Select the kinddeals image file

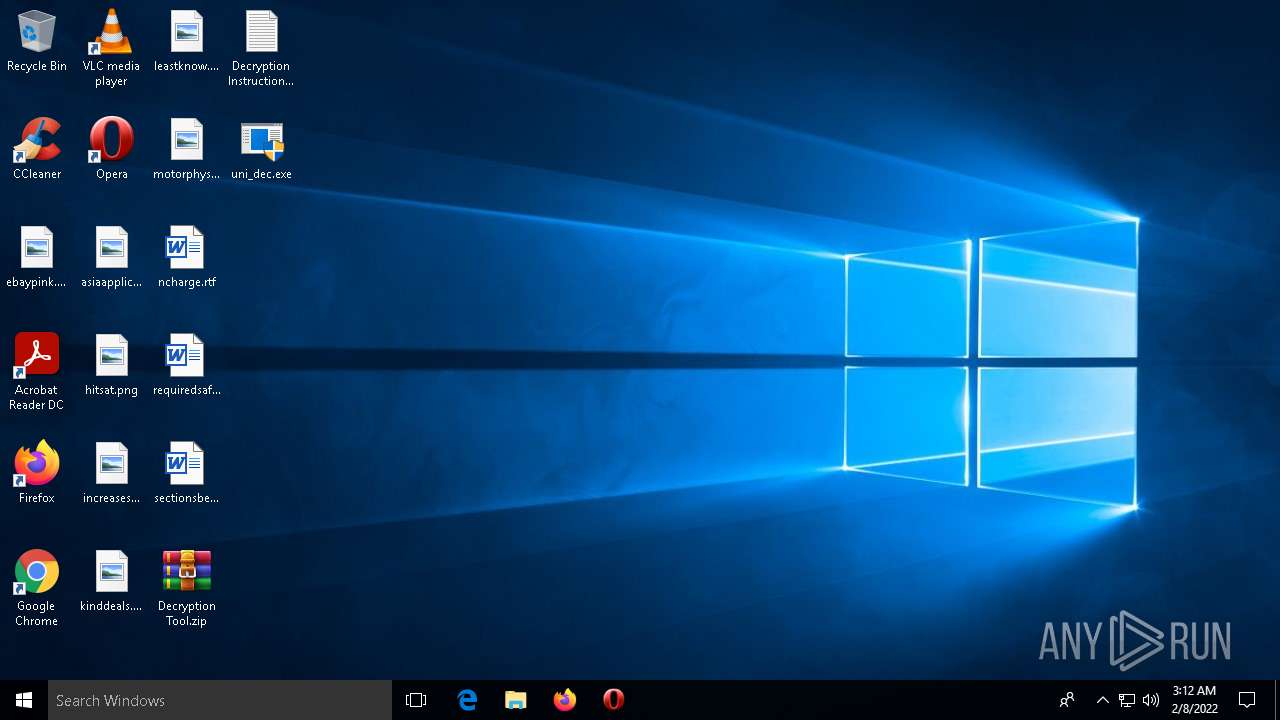(x=111, y=581)
